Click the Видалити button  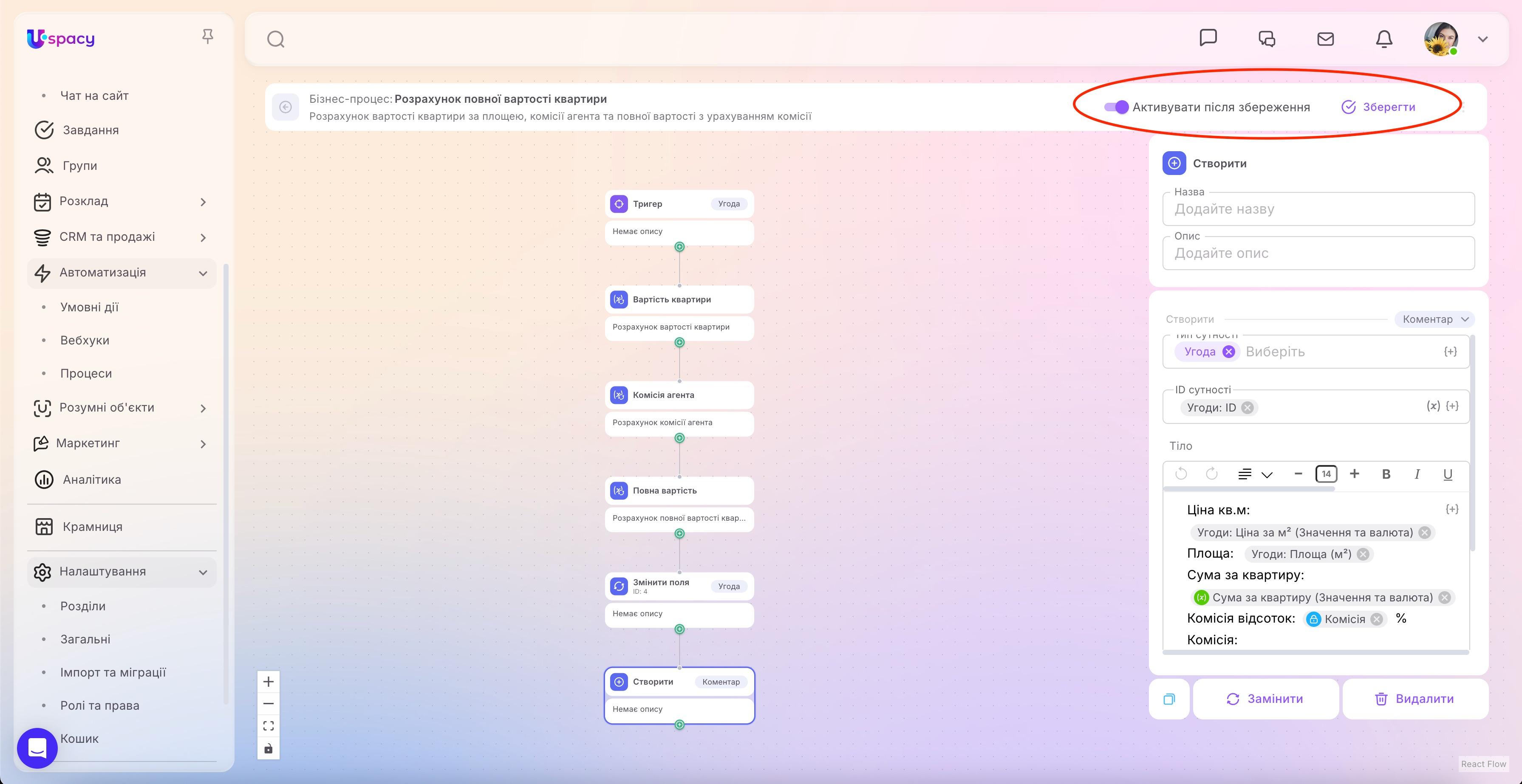(1415, 699)
